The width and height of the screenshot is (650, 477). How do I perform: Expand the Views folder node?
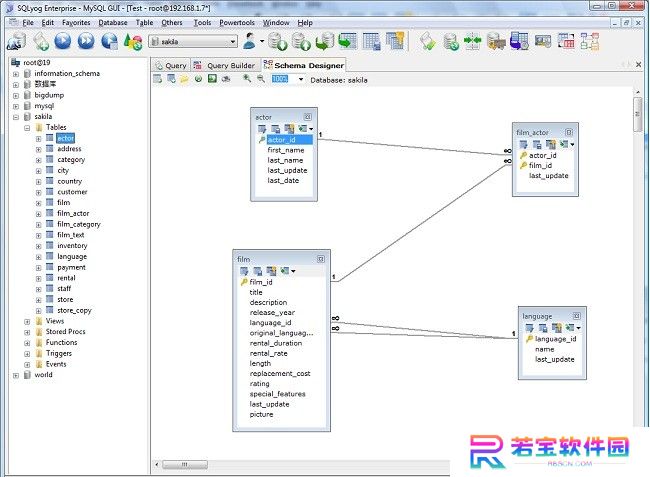click(27, 322)
